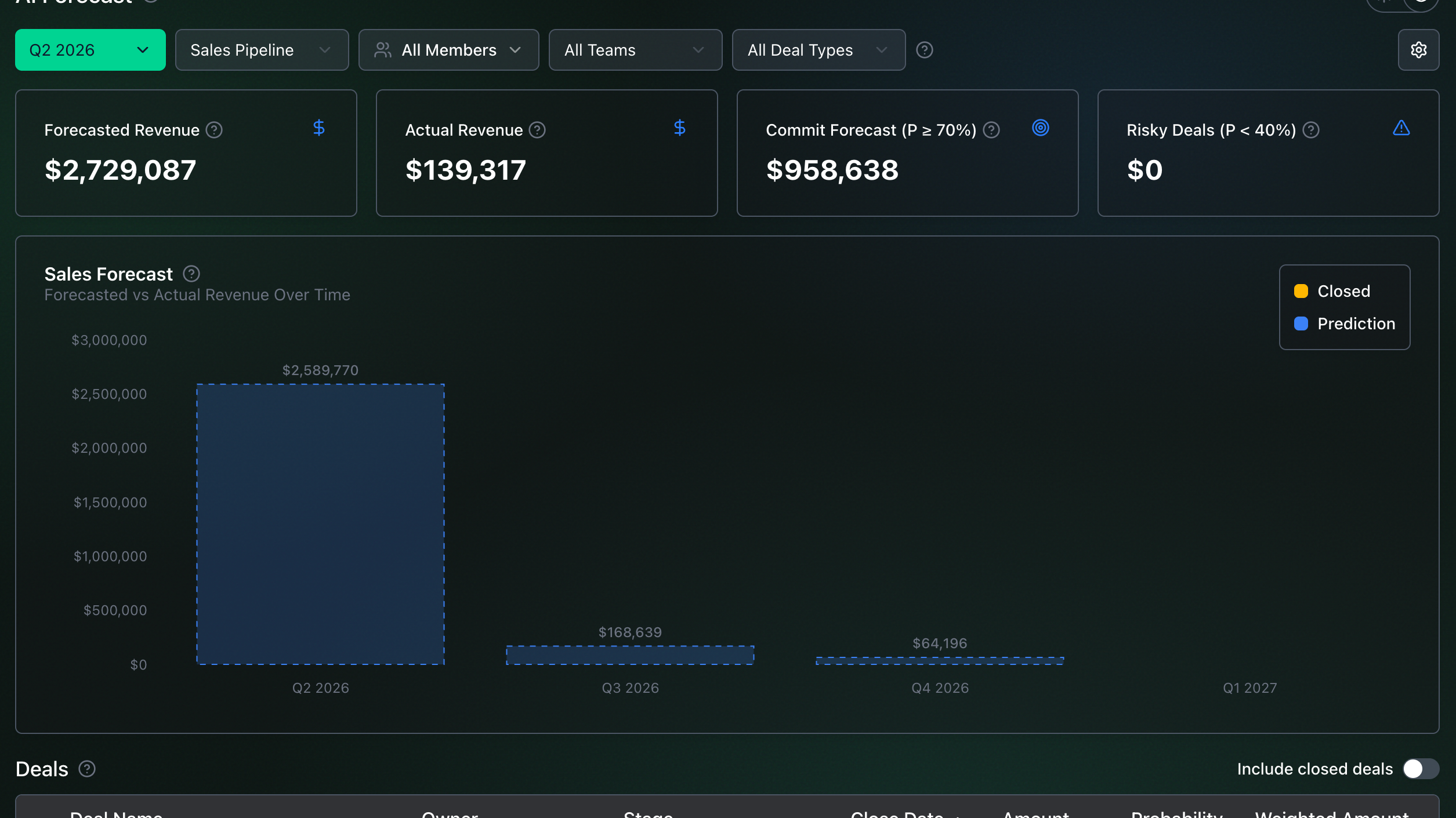The width and height of the screenshot is (1456, 818).
Task: Expand the All Teams dropdown
Action: [x=636, y=50]
